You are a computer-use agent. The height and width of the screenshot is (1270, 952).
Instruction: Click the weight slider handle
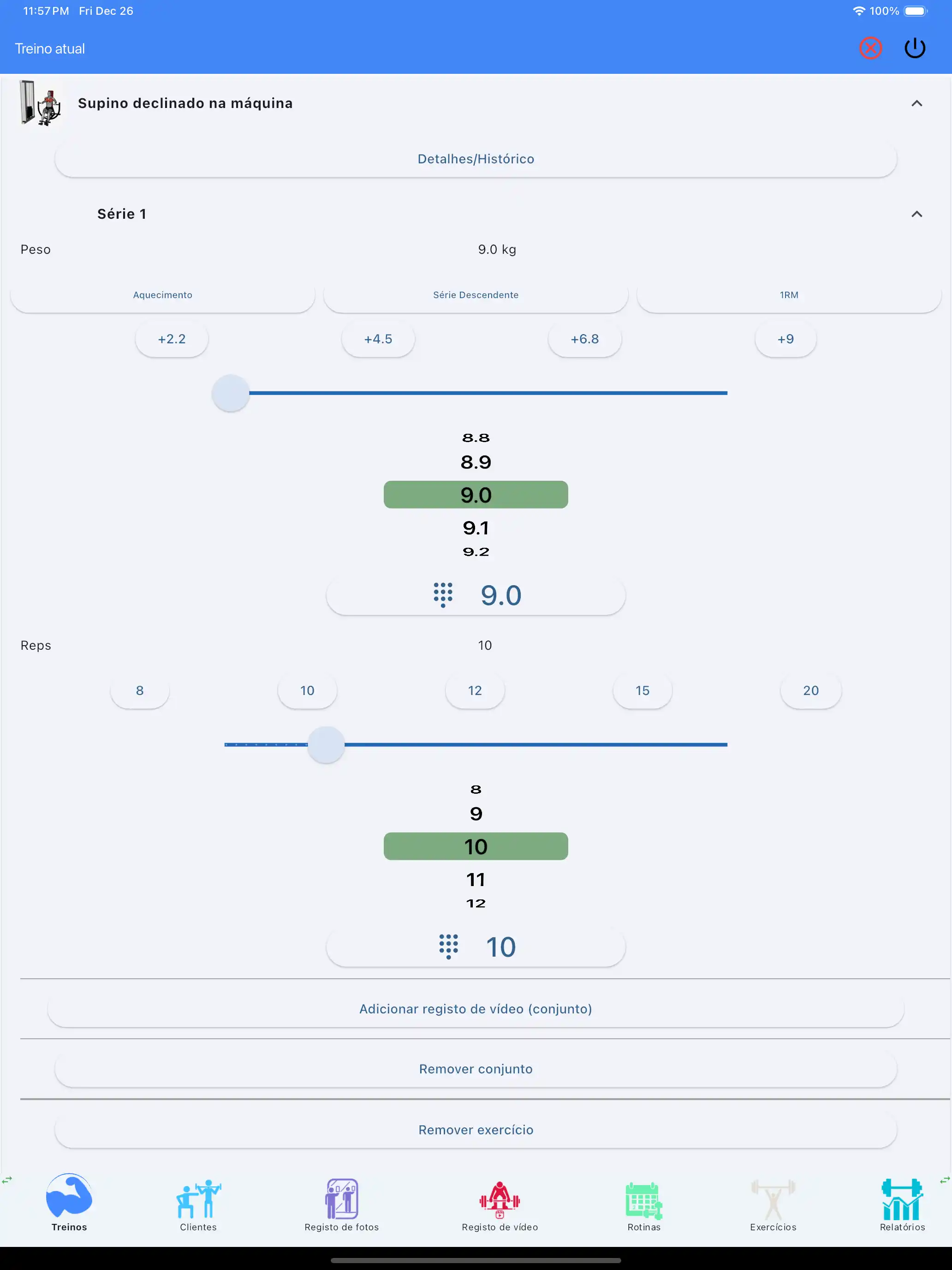pyautogui.click(x=231, y=393)
